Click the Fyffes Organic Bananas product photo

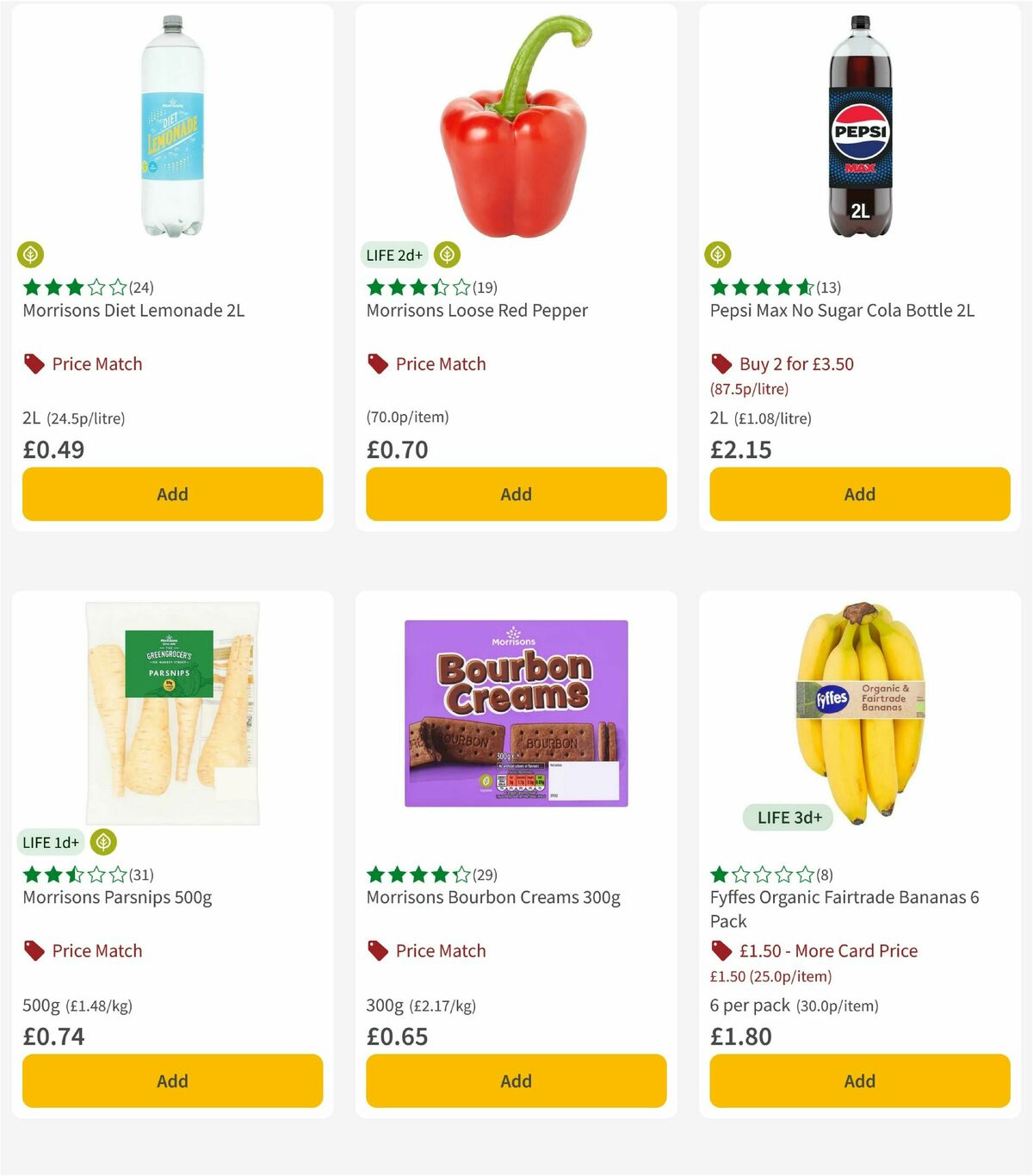tap(859, 706)
